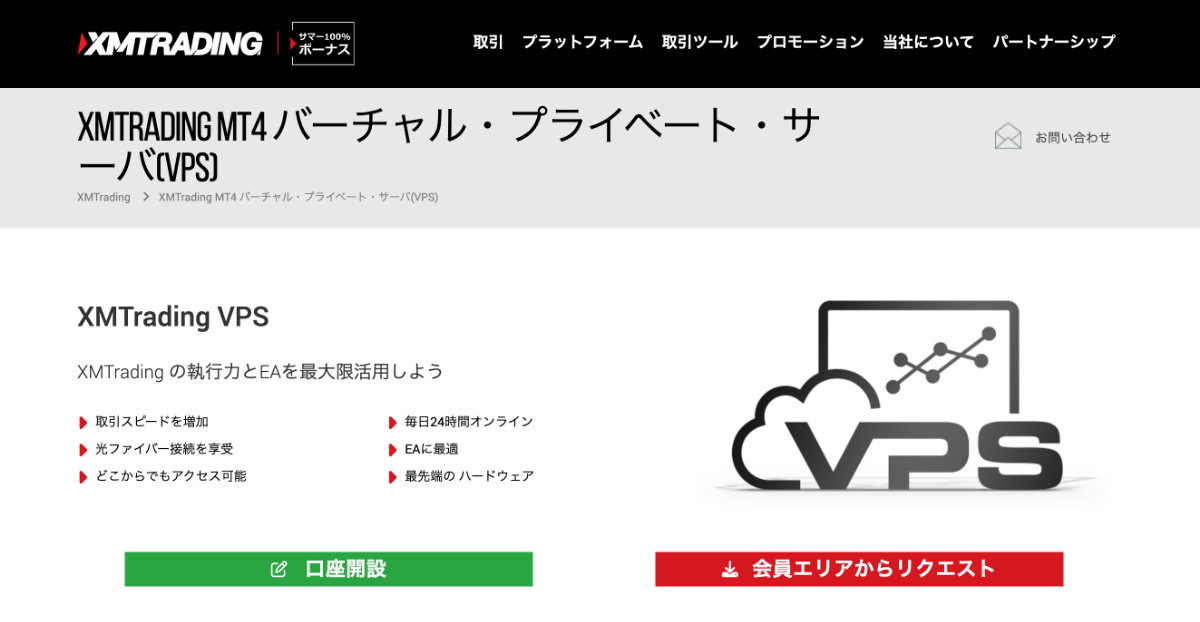Click the 取引スピードを増加 bullet text

point(152,422)
